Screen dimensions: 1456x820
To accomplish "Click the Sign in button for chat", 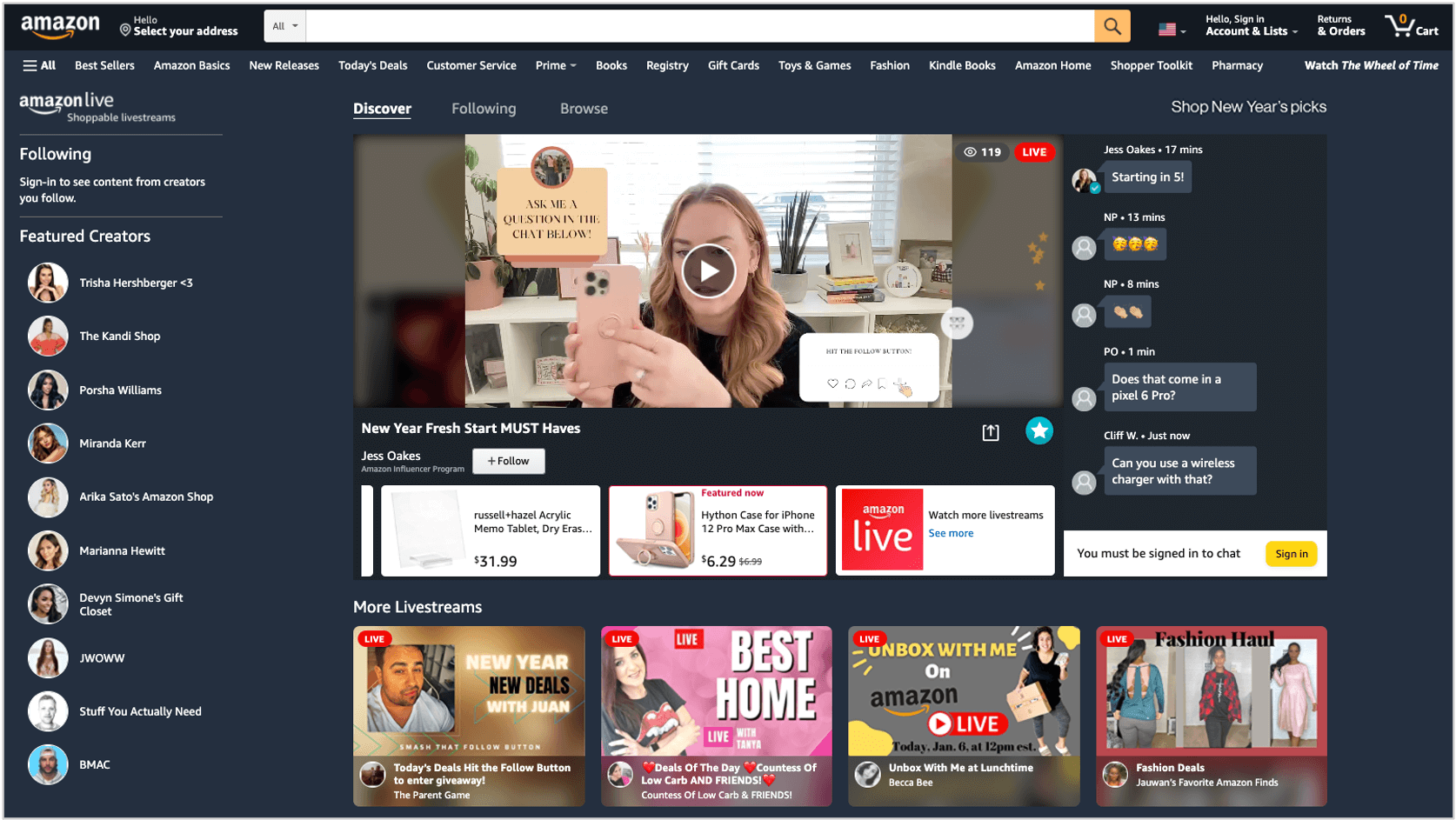I will [1291, 554].
